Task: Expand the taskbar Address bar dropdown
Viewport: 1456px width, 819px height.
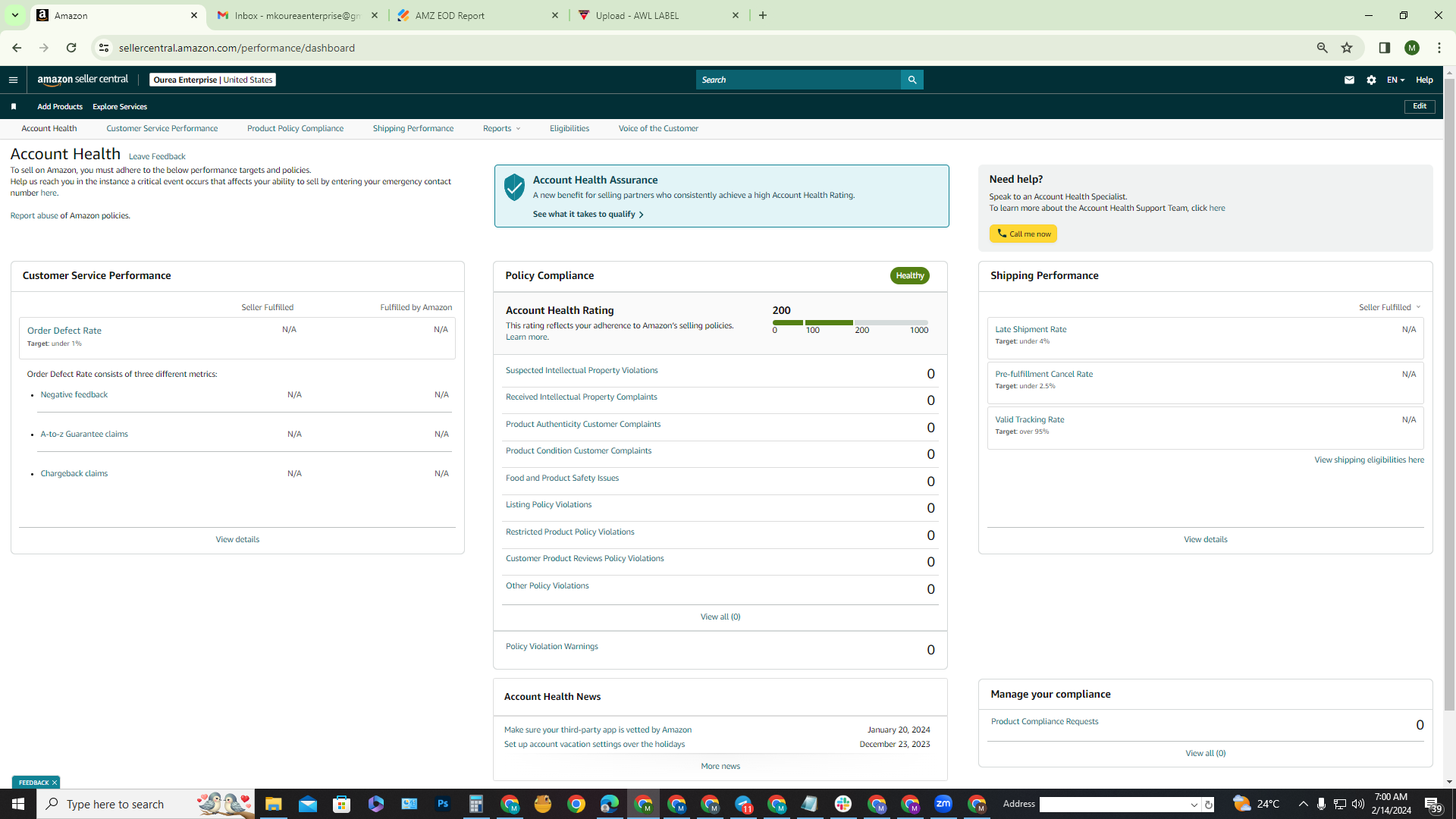Action: 1194,805
